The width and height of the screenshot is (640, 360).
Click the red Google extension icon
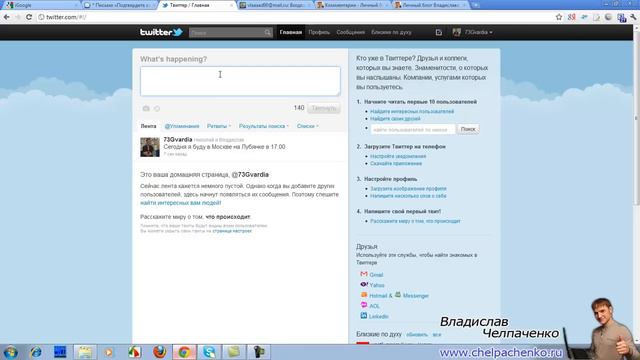click(x=571, y=17)
